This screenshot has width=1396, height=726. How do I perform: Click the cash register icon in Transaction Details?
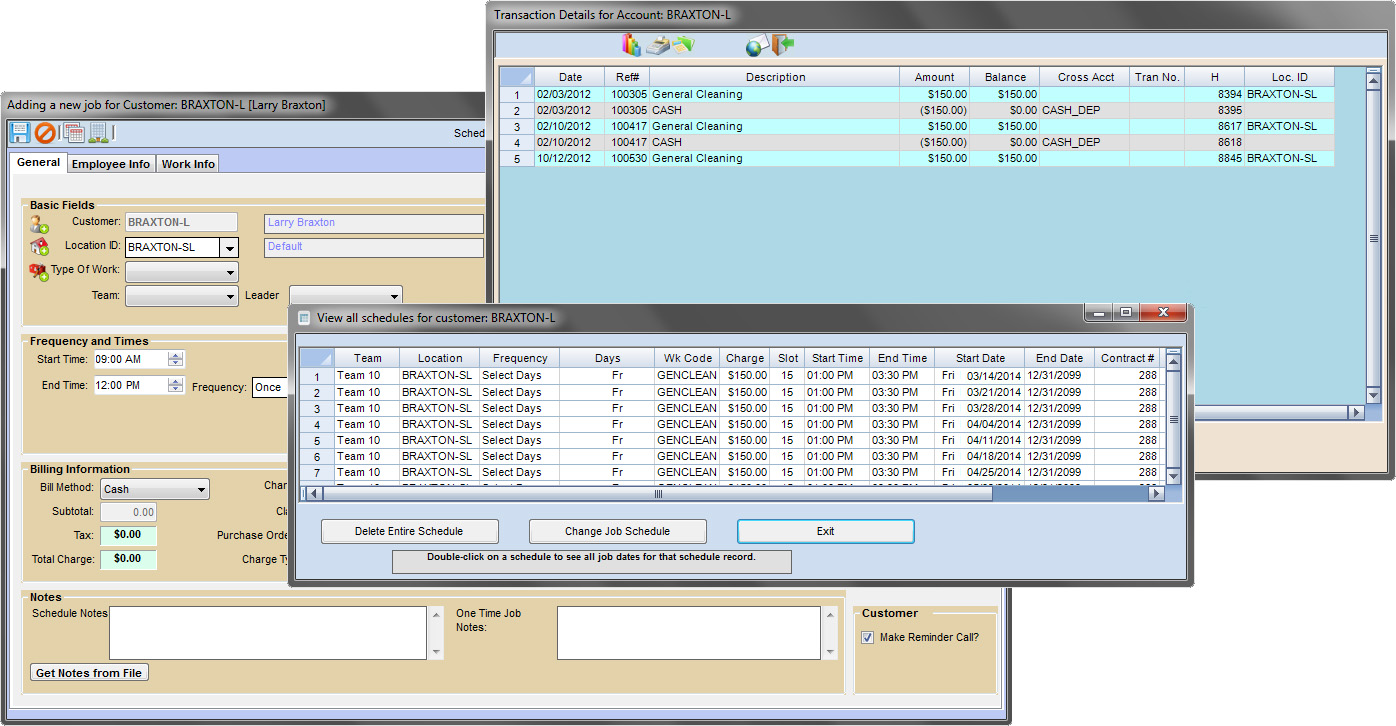click(657, 44)
